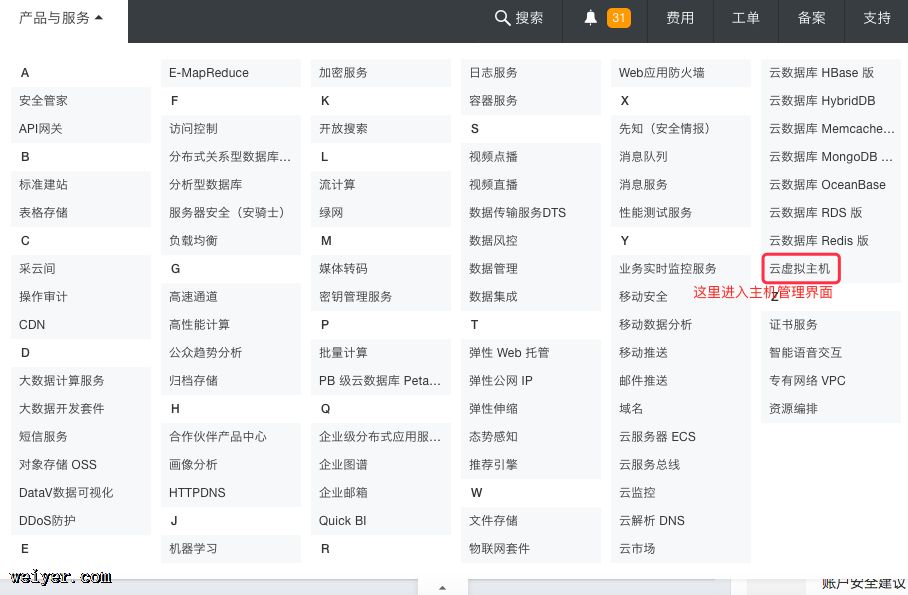Open 云解析 DNS

[652, 521]
